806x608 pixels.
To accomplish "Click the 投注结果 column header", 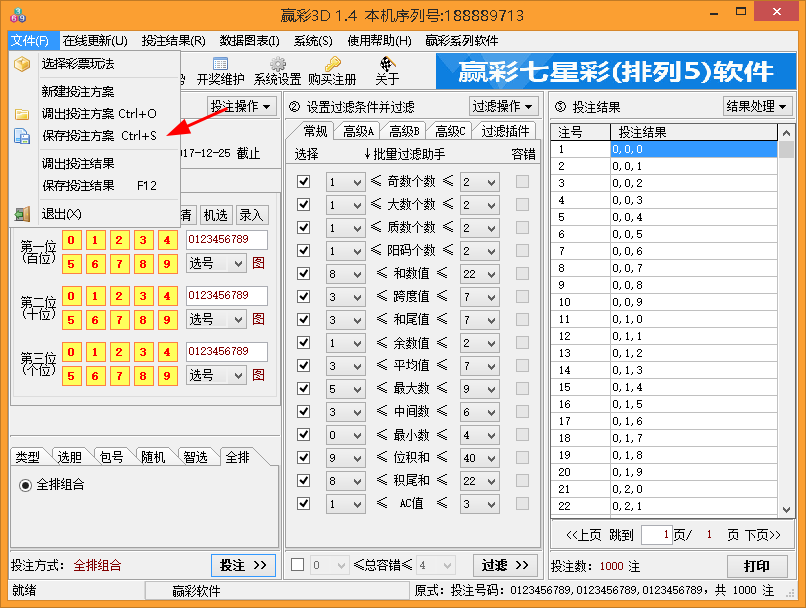I will coord(693,132).
